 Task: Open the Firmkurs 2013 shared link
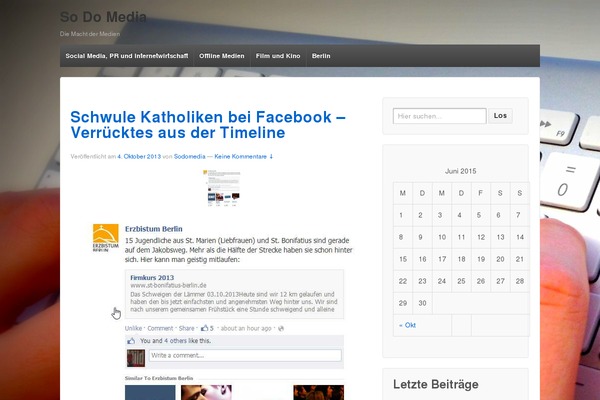(x=152, y=278)
